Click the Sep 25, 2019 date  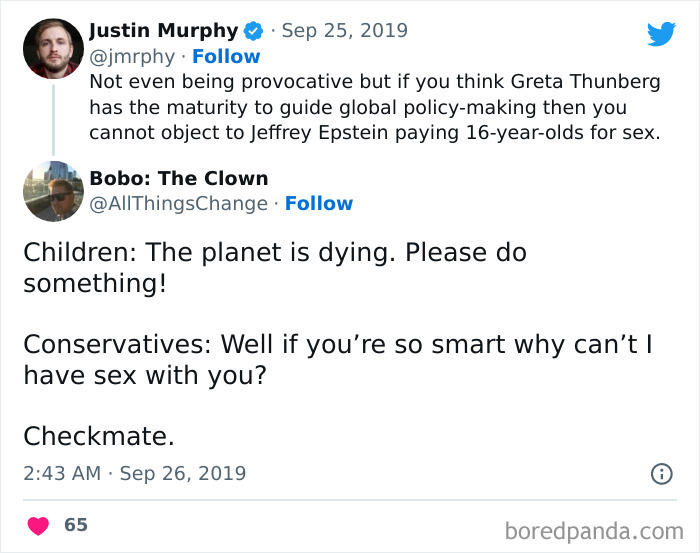tap(344, 30)
